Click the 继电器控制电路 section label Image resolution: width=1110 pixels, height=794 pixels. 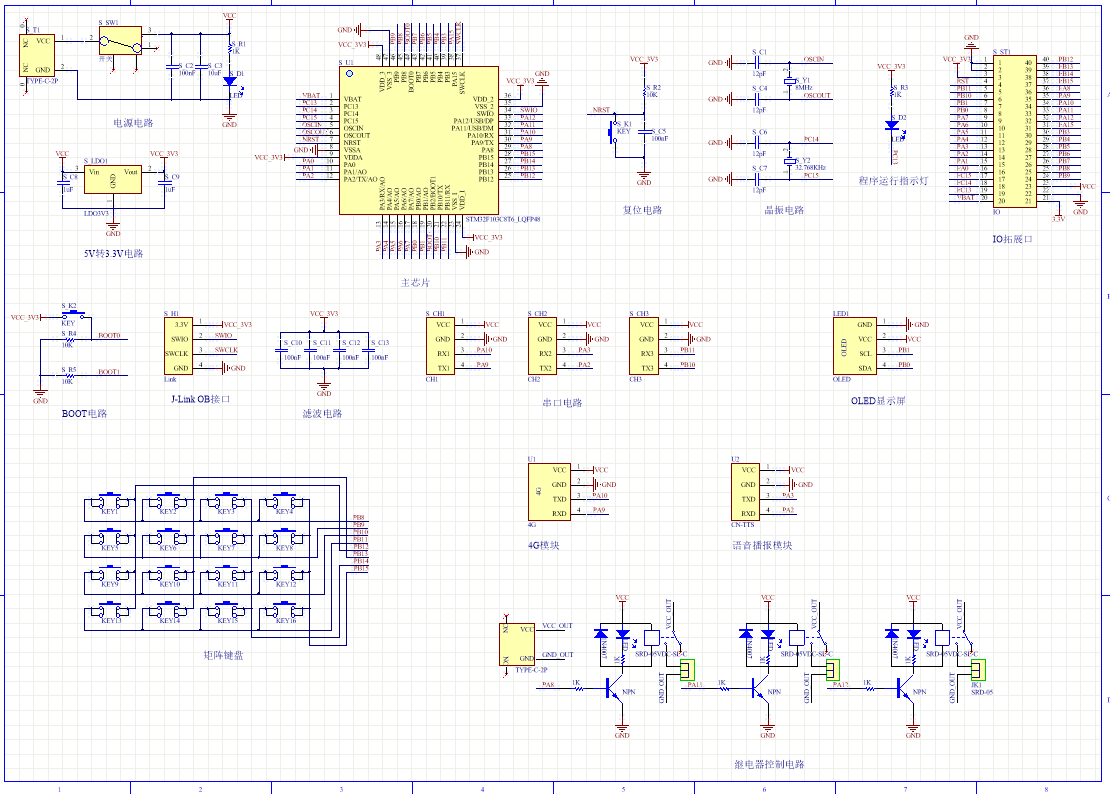point(769,764)
